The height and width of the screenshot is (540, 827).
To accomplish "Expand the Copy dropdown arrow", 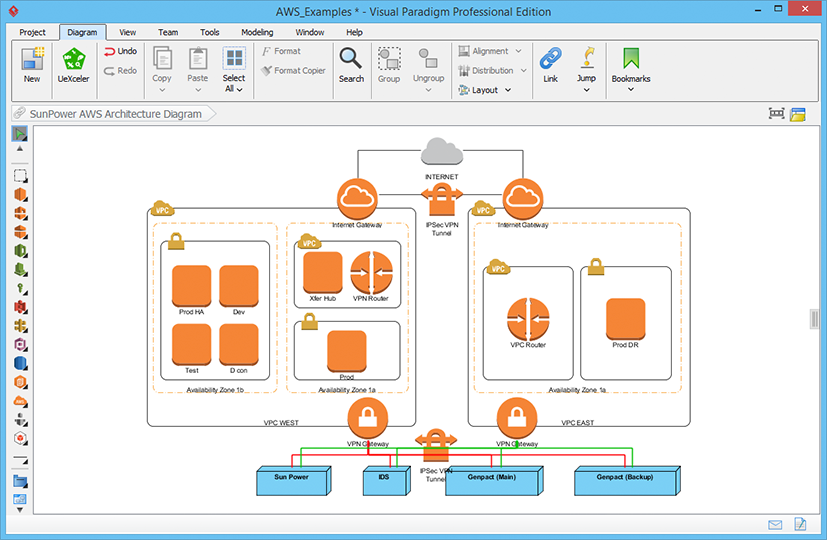I will click(x=162, y=90).
